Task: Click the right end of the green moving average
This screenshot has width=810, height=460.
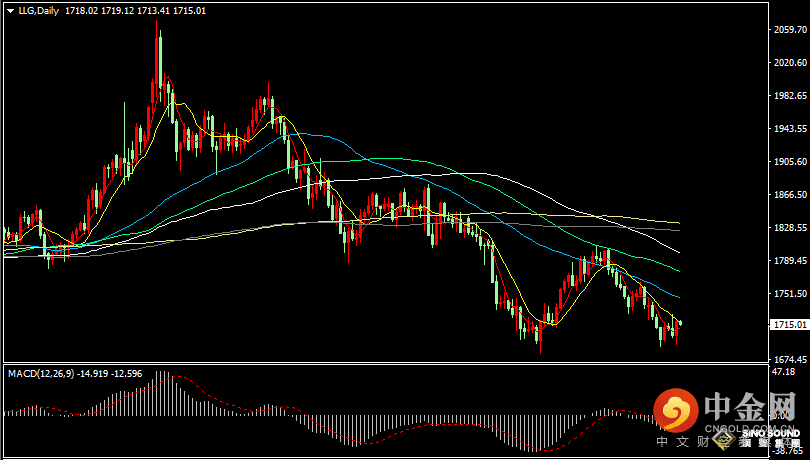Action: pos(678,270)
